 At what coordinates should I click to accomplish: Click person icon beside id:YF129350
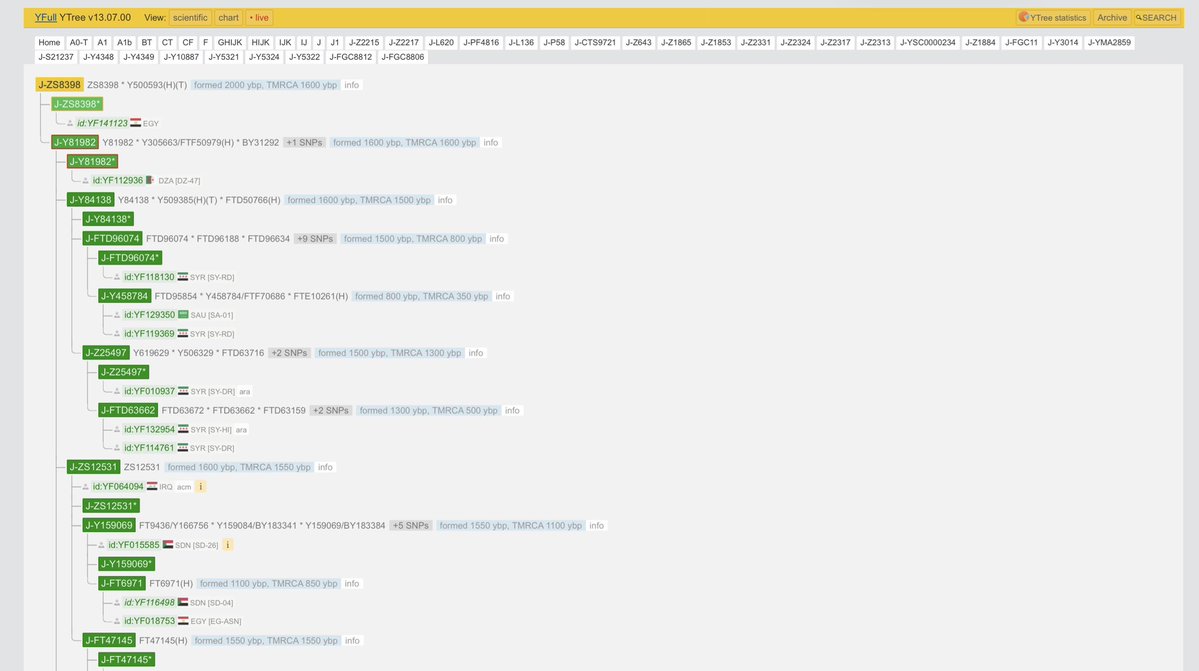(117, 315)
